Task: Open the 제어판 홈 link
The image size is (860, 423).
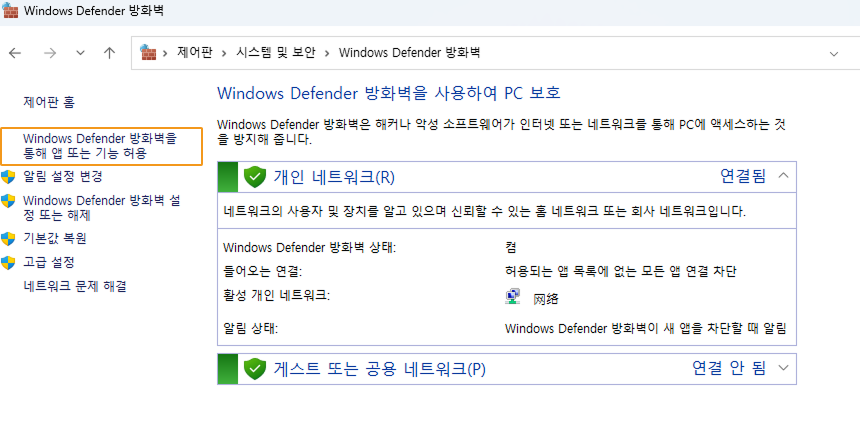Action: pos(49,101)
